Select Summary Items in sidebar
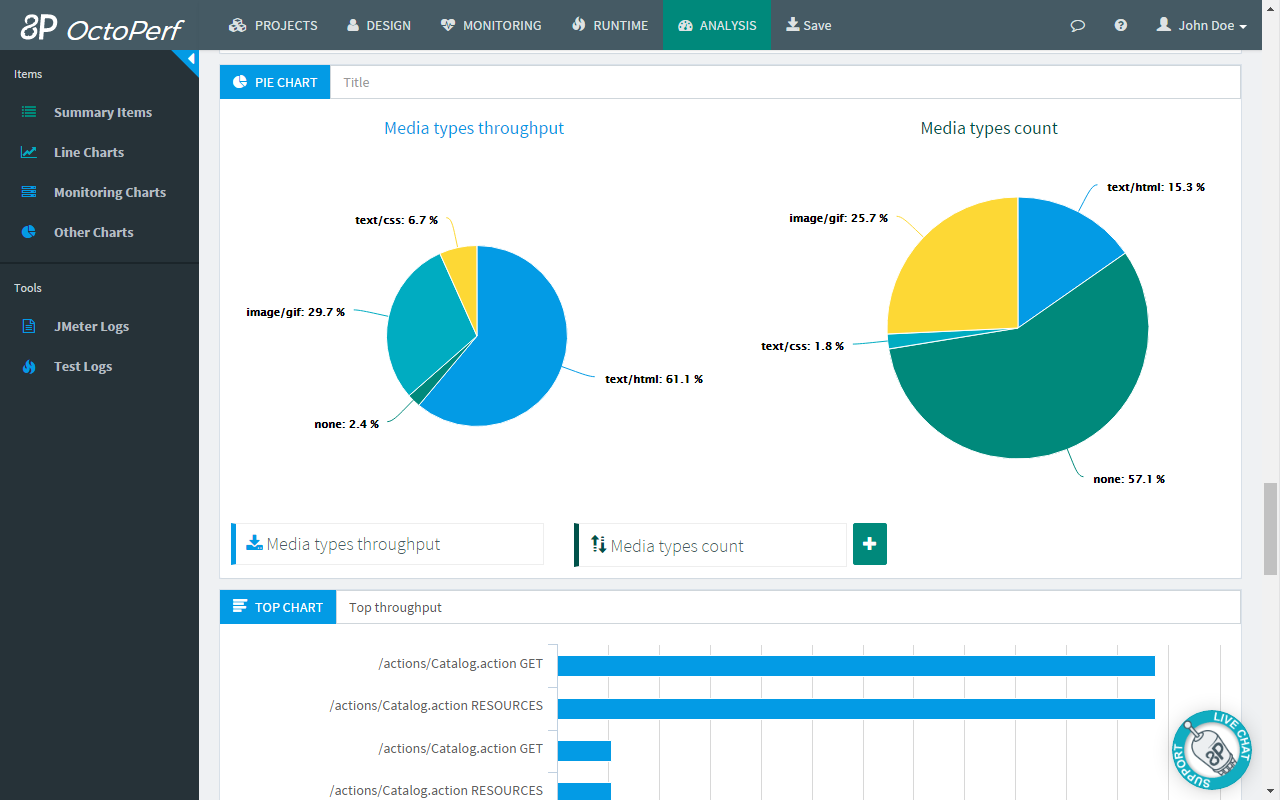 pos(102,112)
